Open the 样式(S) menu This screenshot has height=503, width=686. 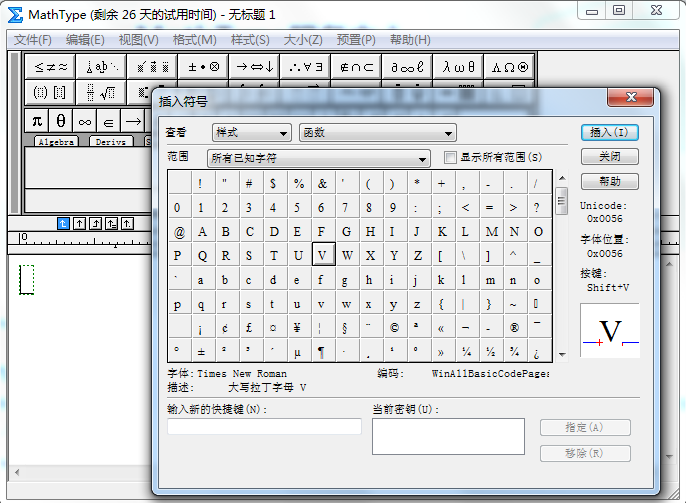[x=250, y=40]
